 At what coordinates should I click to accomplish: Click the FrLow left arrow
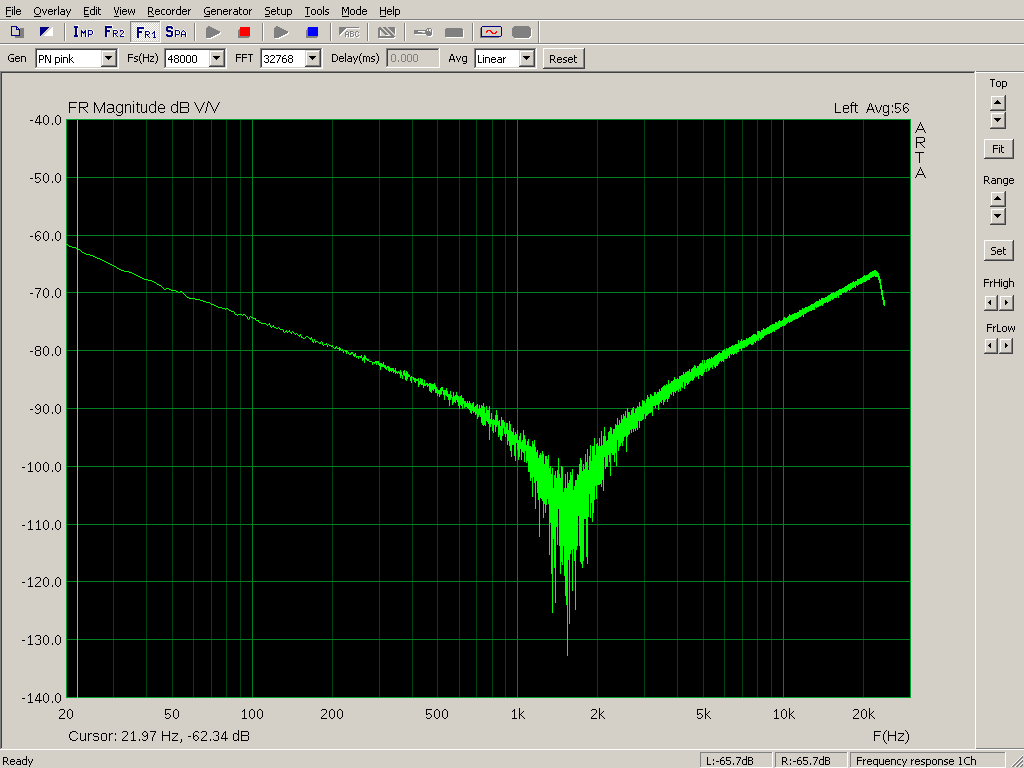click(991, 345)
